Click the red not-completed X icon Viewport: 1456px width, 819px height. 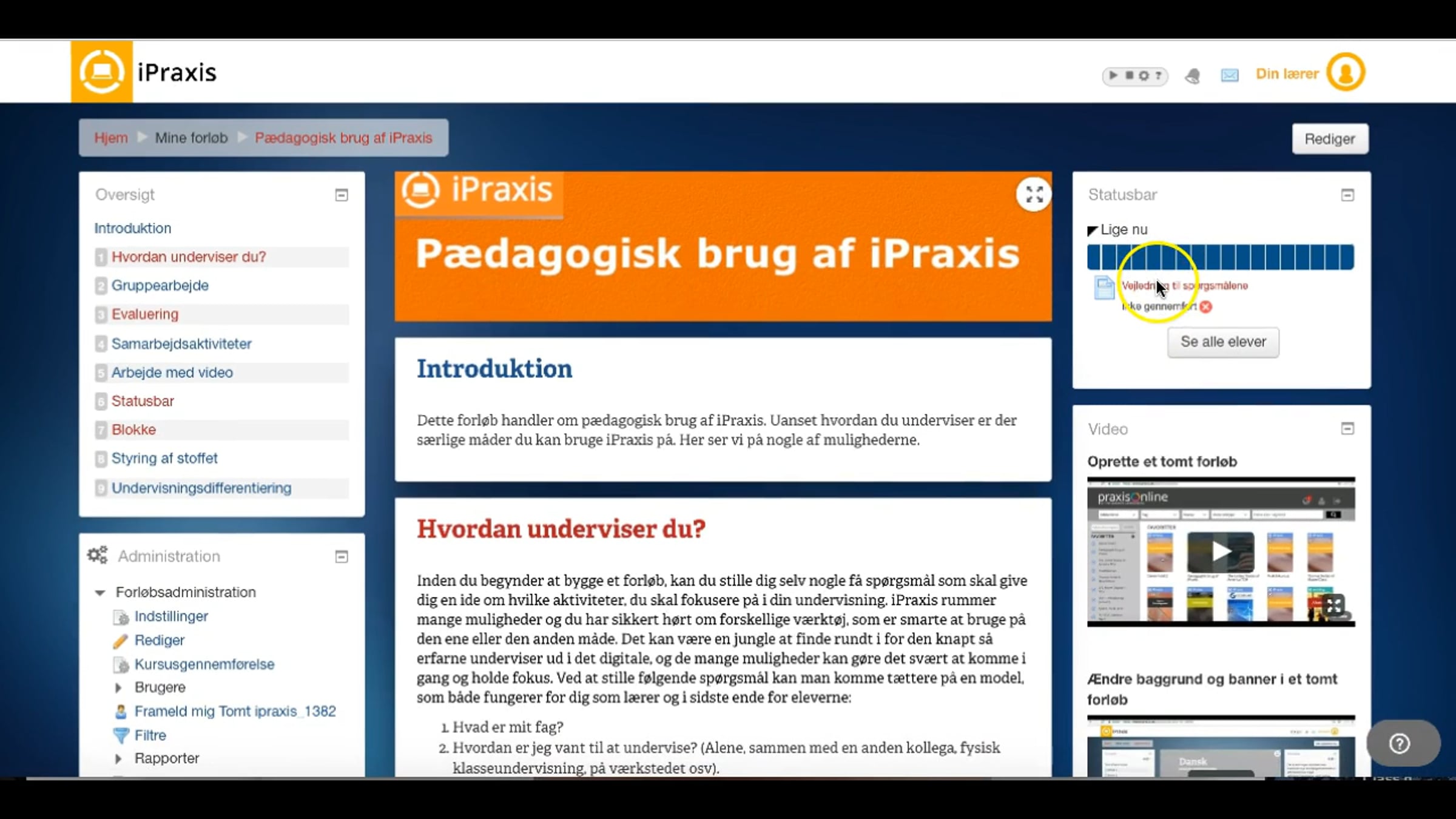tap(1206, 307)
